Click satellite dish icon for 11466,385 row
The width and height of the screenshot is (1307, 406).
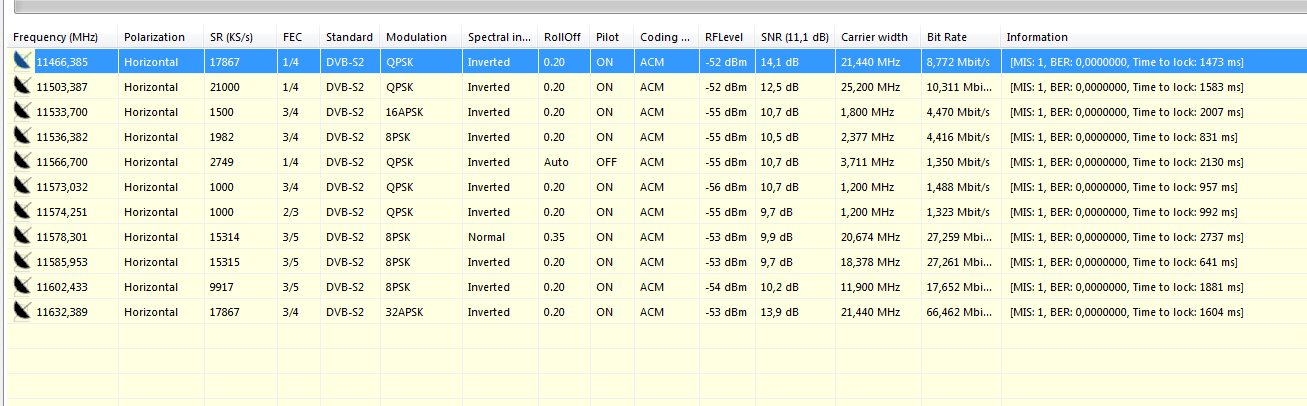click(x=22, y=62)
